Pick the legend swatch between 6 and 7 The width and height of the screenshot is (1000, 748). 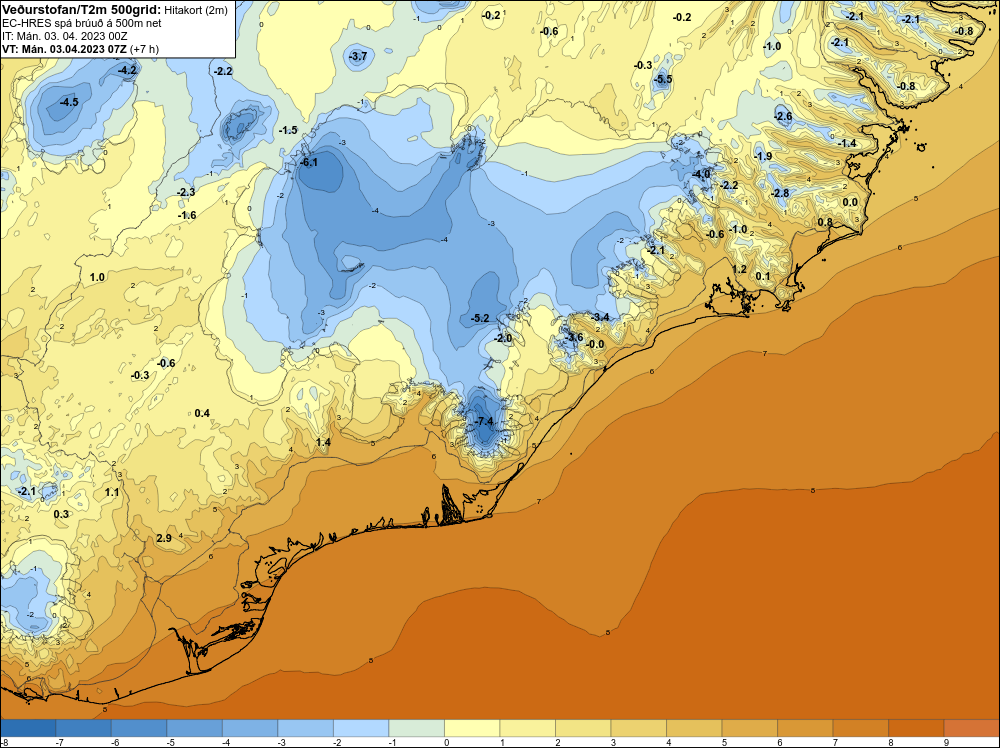(805, 728)
